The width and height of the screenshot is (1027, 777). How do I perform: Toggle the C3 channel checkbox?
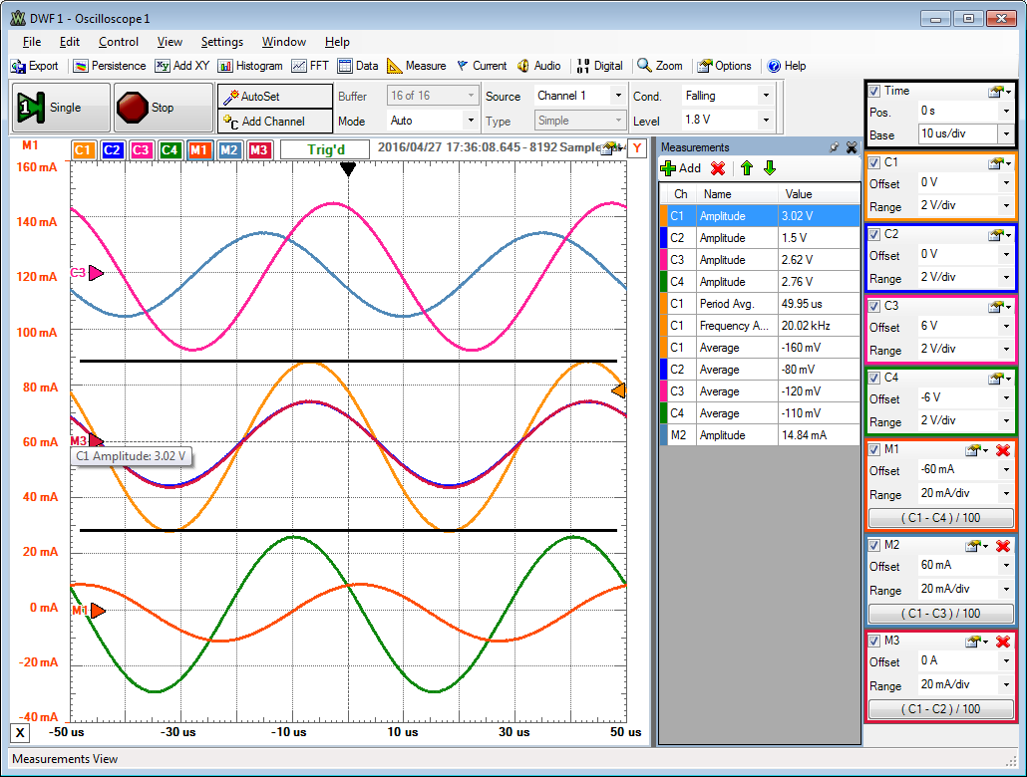pyautogui.click(x=875, y=306)
